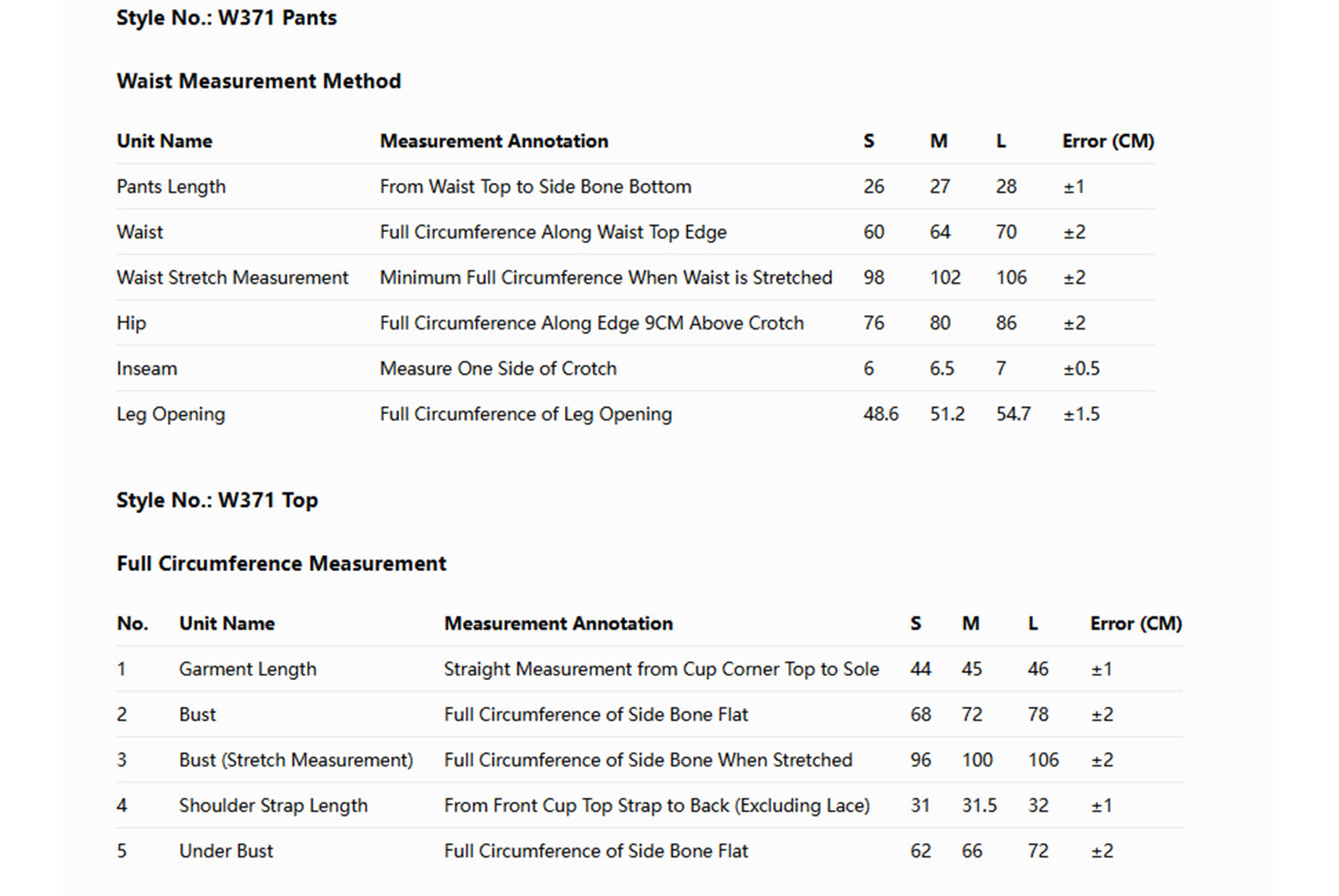The height and width of the screenshot is (896, 1339).
Task: Click the 'Shoulder Strap Length' unit name
Action: point(273,806)
